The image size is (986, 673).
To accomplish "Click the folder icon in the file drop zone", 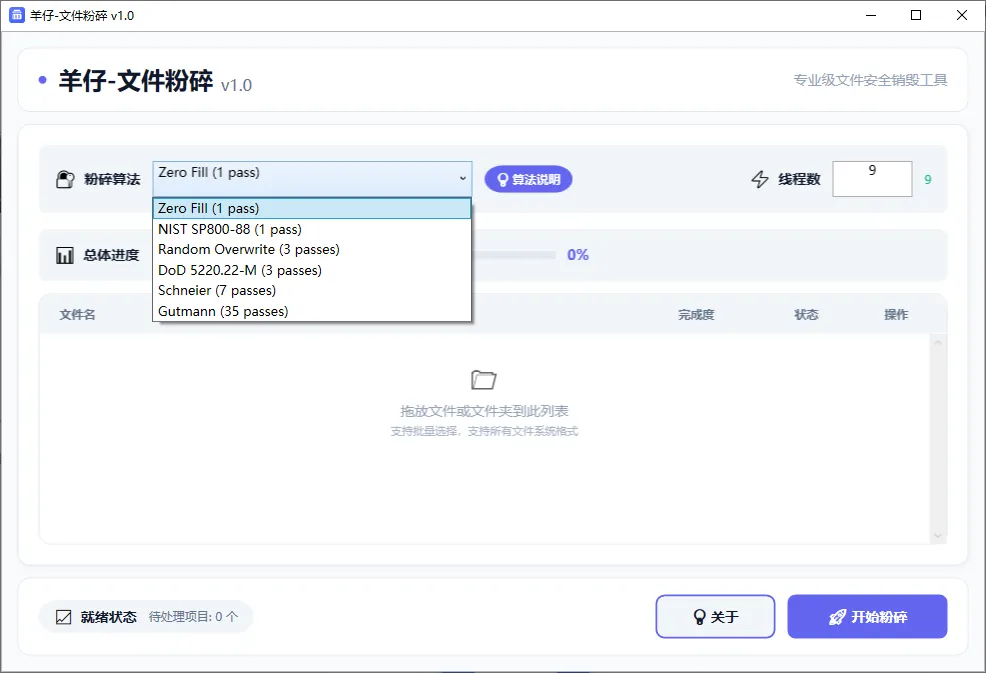I will tap(484, 380).
